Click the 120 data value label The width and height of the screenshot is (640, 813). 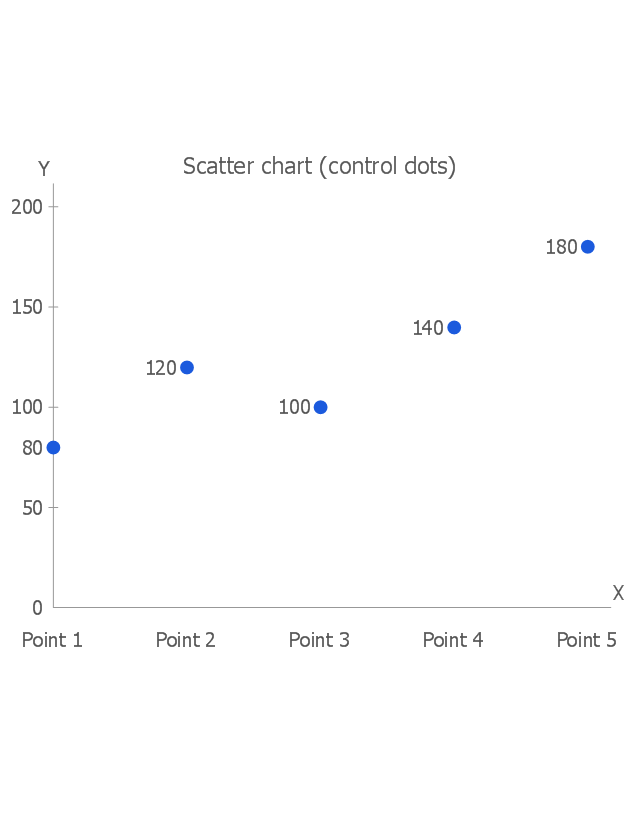click(161, 368)
